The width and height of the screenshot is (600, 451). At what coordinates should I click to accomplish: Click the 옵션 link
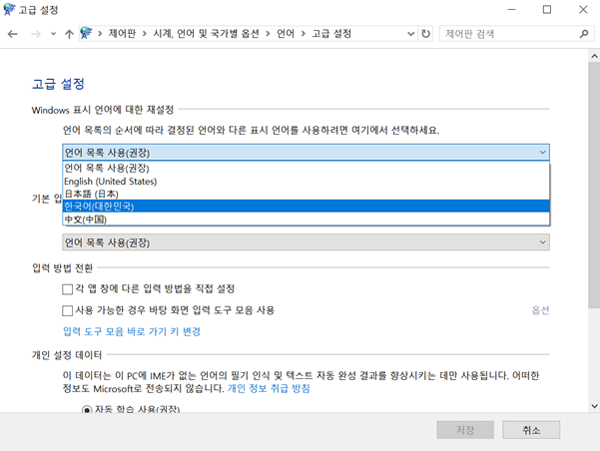click(540, 310)
